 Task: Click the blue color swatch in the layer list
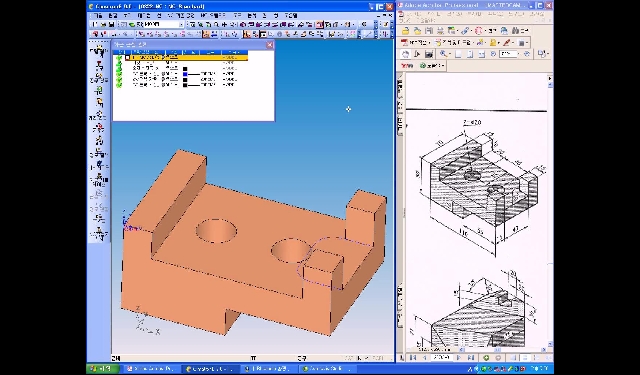(185, 74)
